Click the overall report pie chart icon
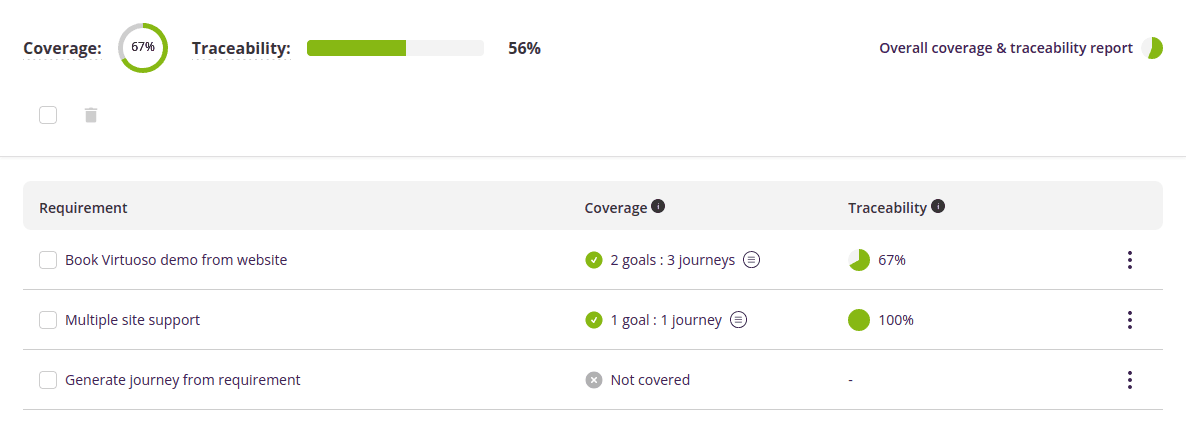Screen dimensions: 1186x438 1152,48
